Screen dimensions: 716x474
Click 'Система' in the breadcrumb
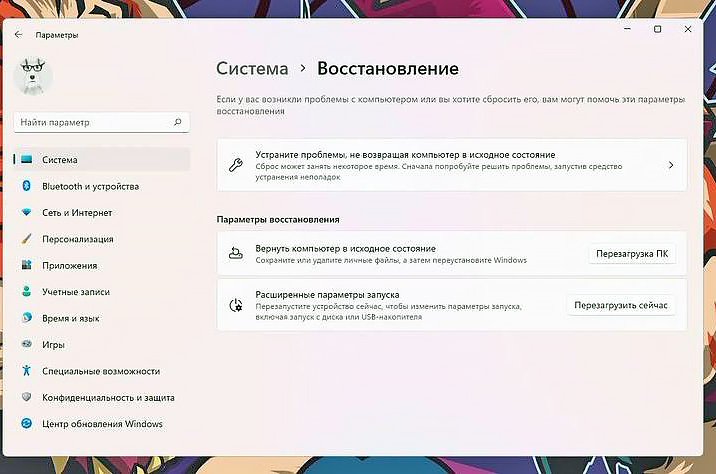click(x=252, y=68)
